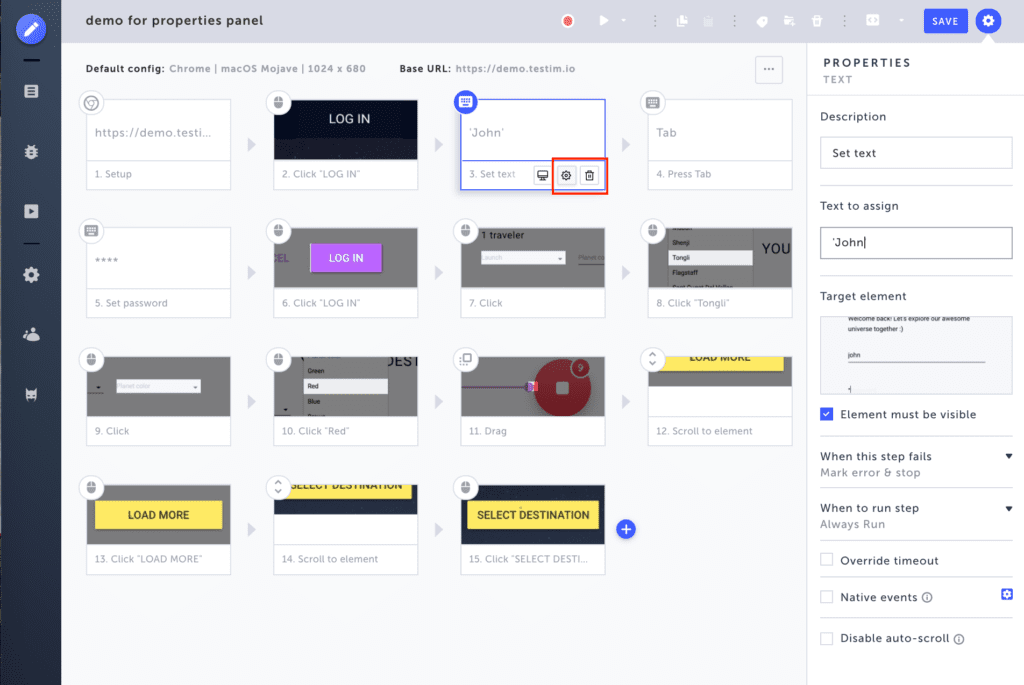Click the trash icon on step 3
This screenshot has width=1024, height=685.
click(x=590, y=175)
